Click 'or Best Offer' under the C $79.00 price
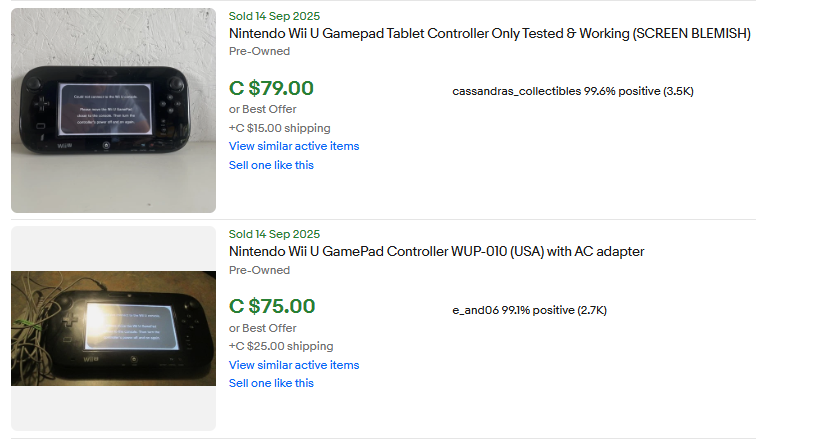813x440 pixels. pos(262,109)
